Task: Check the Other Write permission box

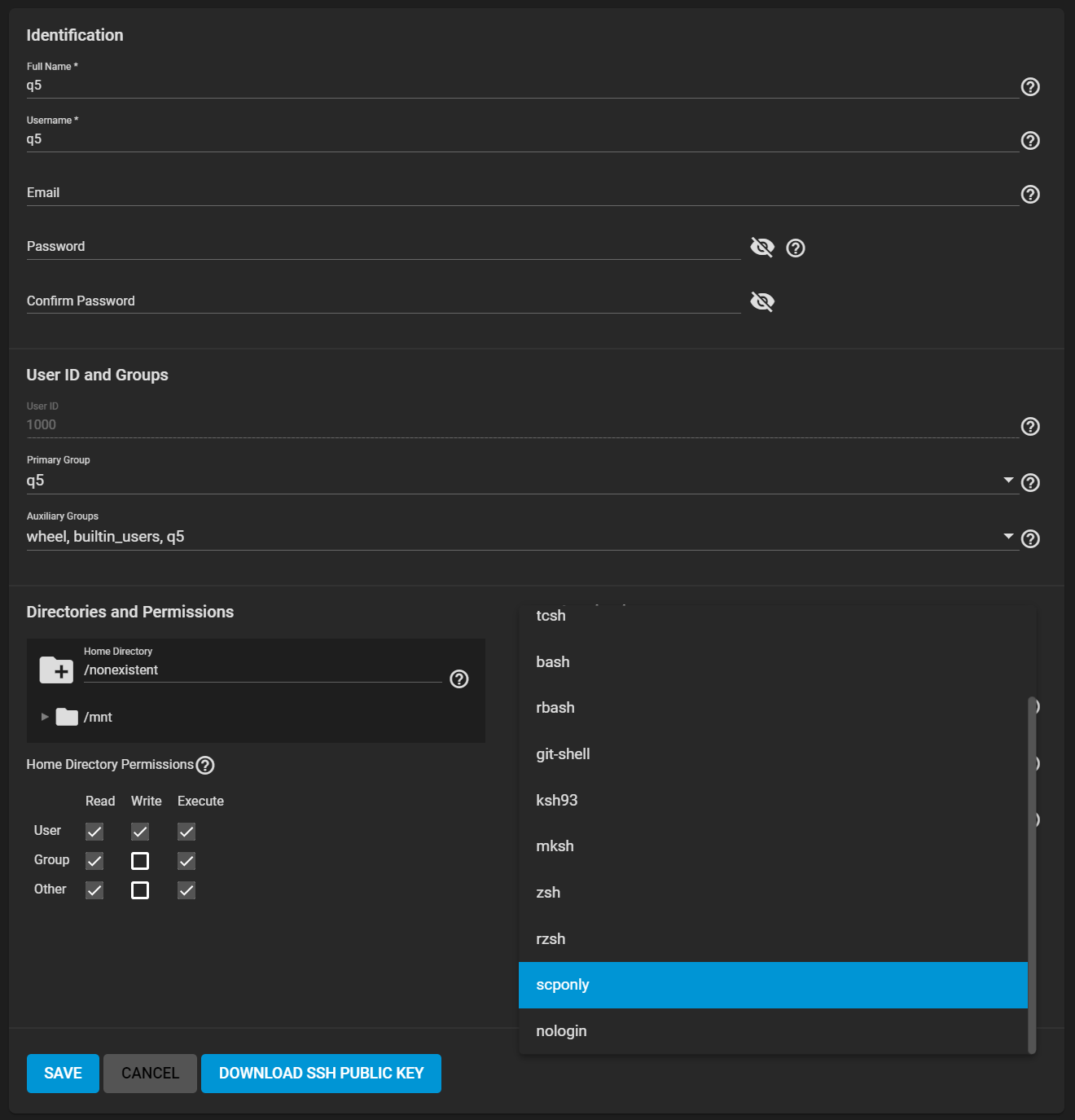Action: (x=140, y=890)
